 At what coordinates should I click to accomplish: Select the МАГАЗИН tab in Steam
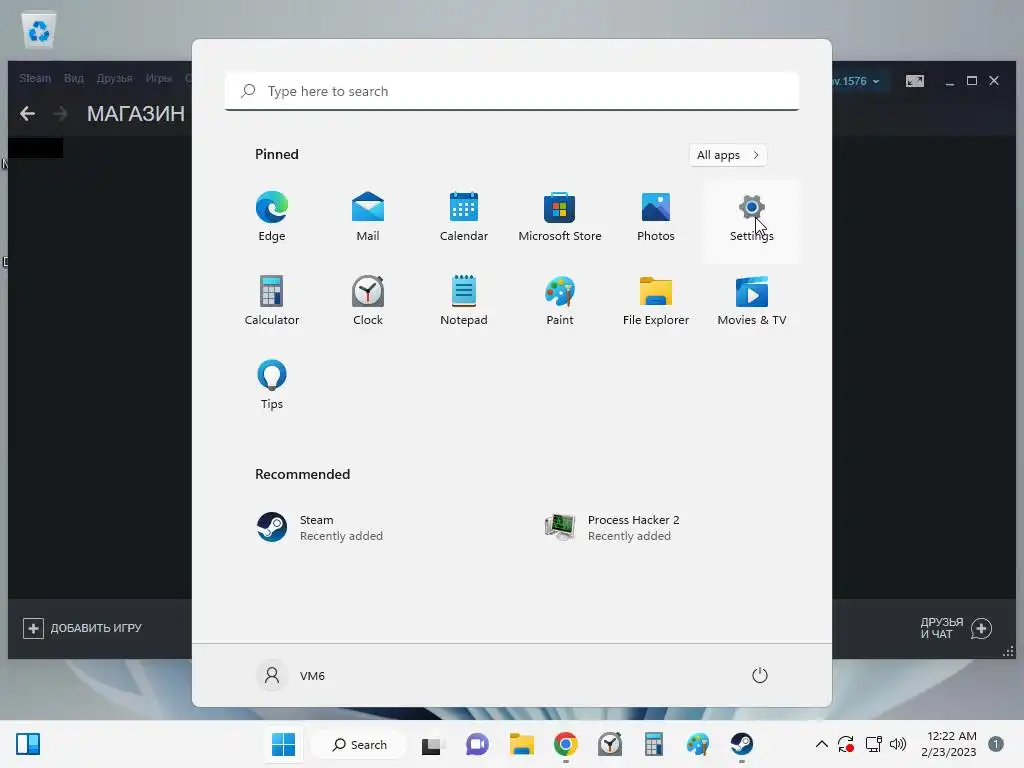[x=136, y=114]
